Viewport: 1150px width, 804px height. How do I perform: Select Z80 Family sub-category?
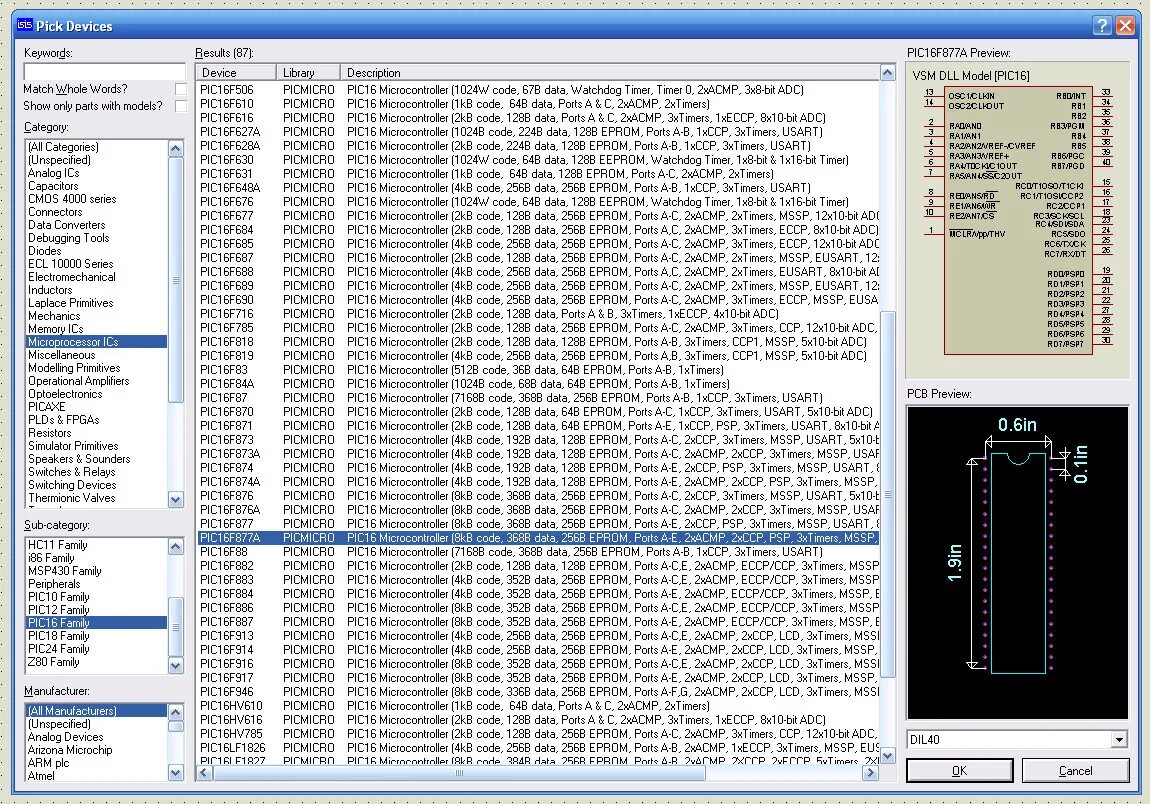coord(96,662)
